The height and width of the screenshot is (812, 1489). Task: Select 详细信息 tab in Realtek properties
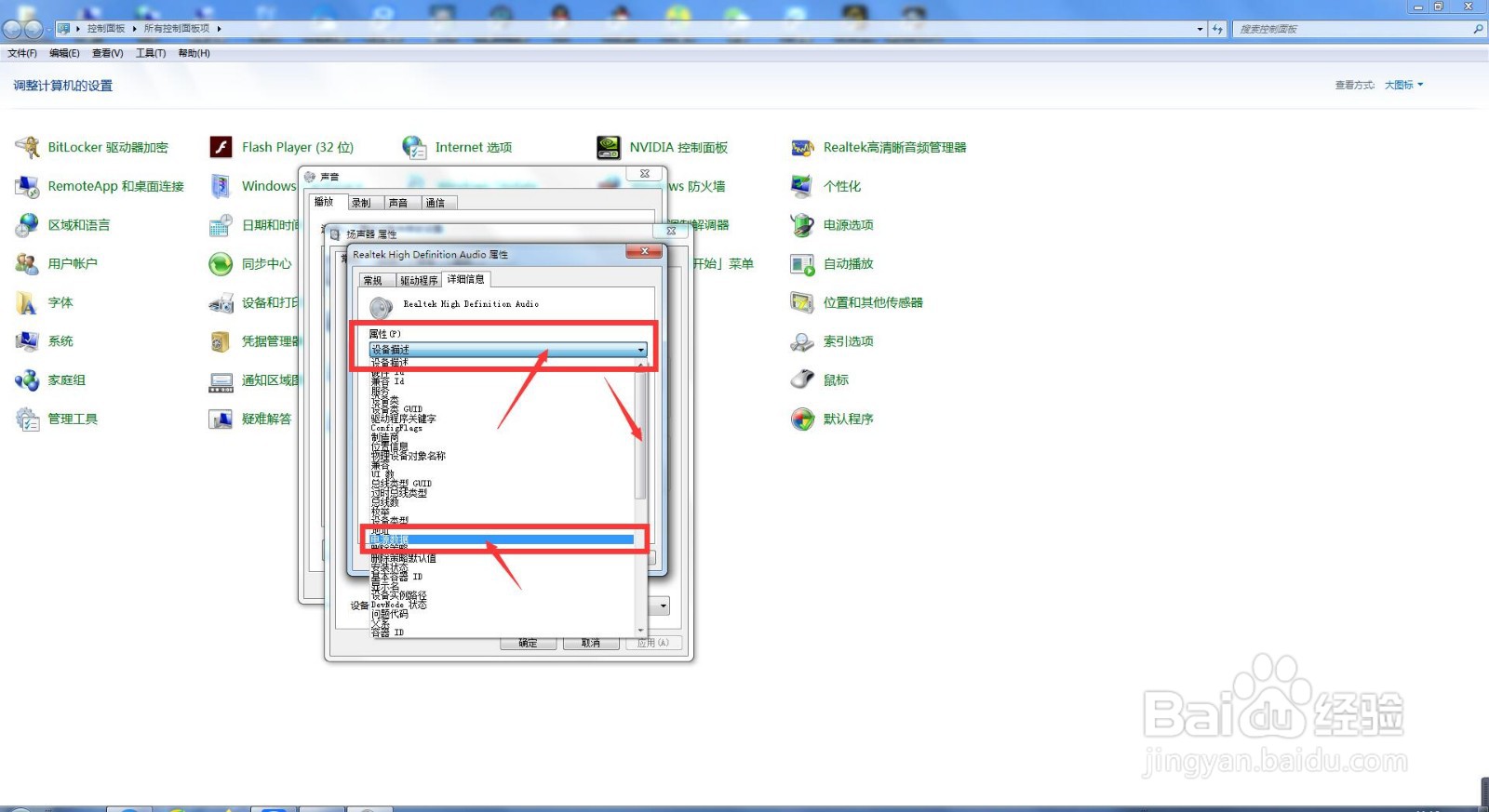coord(465,279)
